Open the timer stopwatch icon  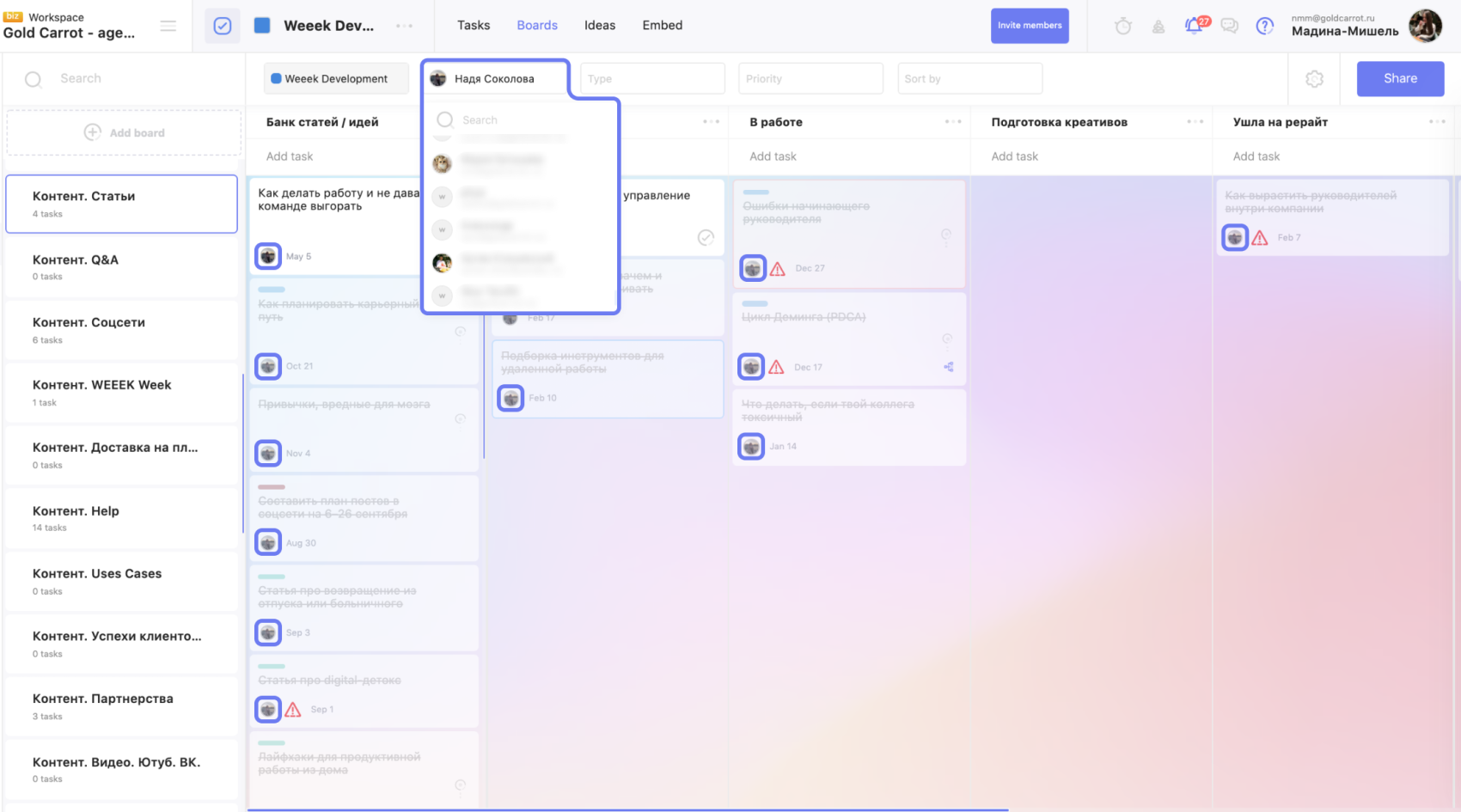pos(1123,27)
